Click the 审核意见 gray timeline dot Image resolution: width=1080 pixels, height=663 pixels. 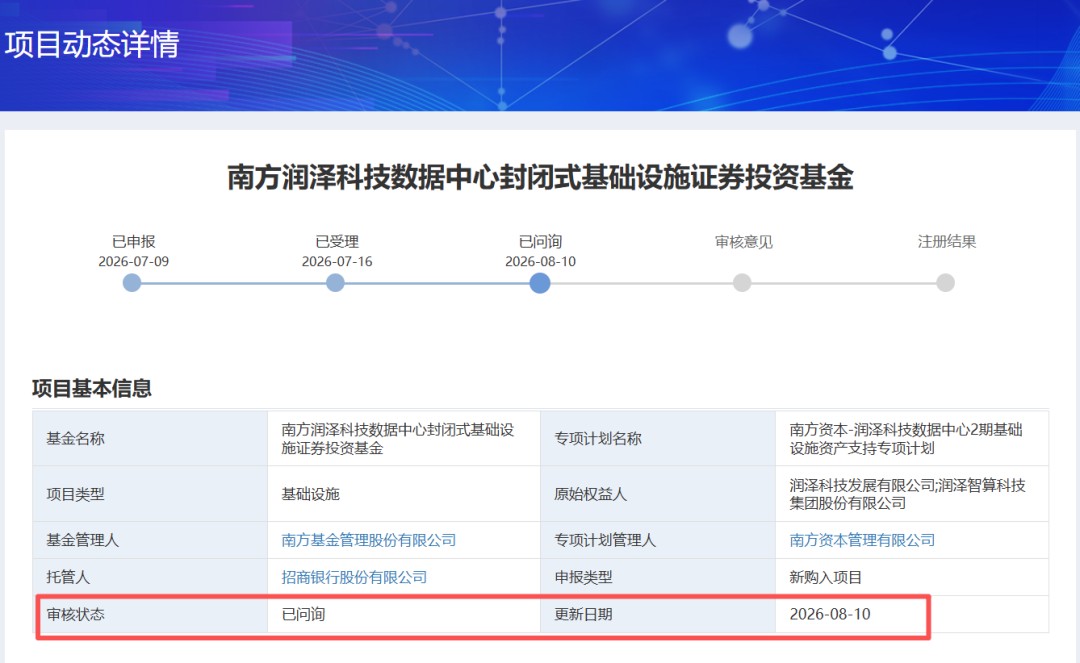click(742, 283)
